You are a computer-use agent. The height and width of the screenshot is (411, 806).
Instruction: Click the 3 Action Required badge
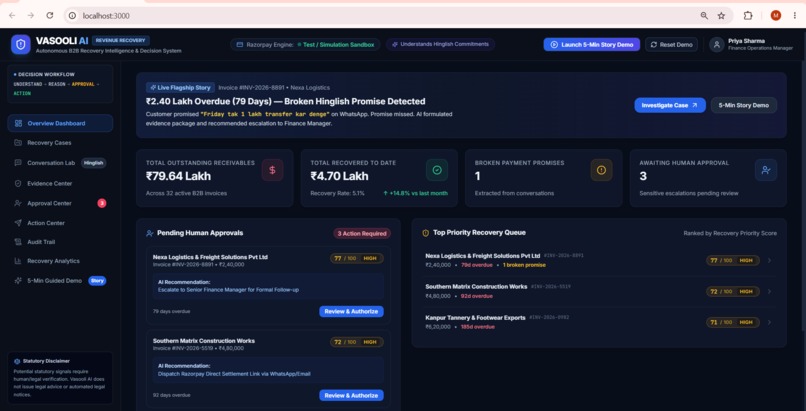point(362,234)
